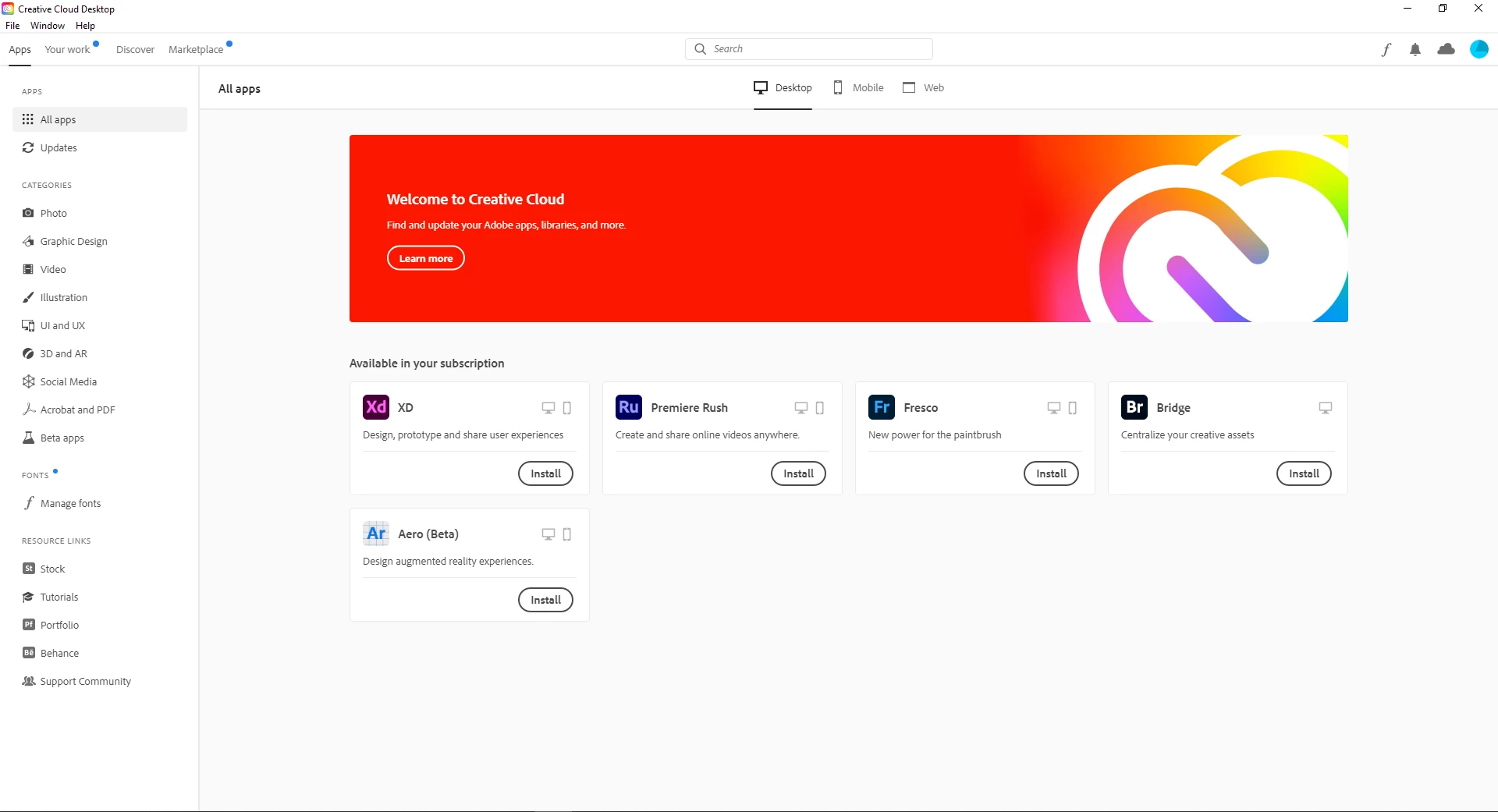The width and height of the screenshot is (1498, 812).
Task: Open the Behance resource link
Action: coord(100,653)
